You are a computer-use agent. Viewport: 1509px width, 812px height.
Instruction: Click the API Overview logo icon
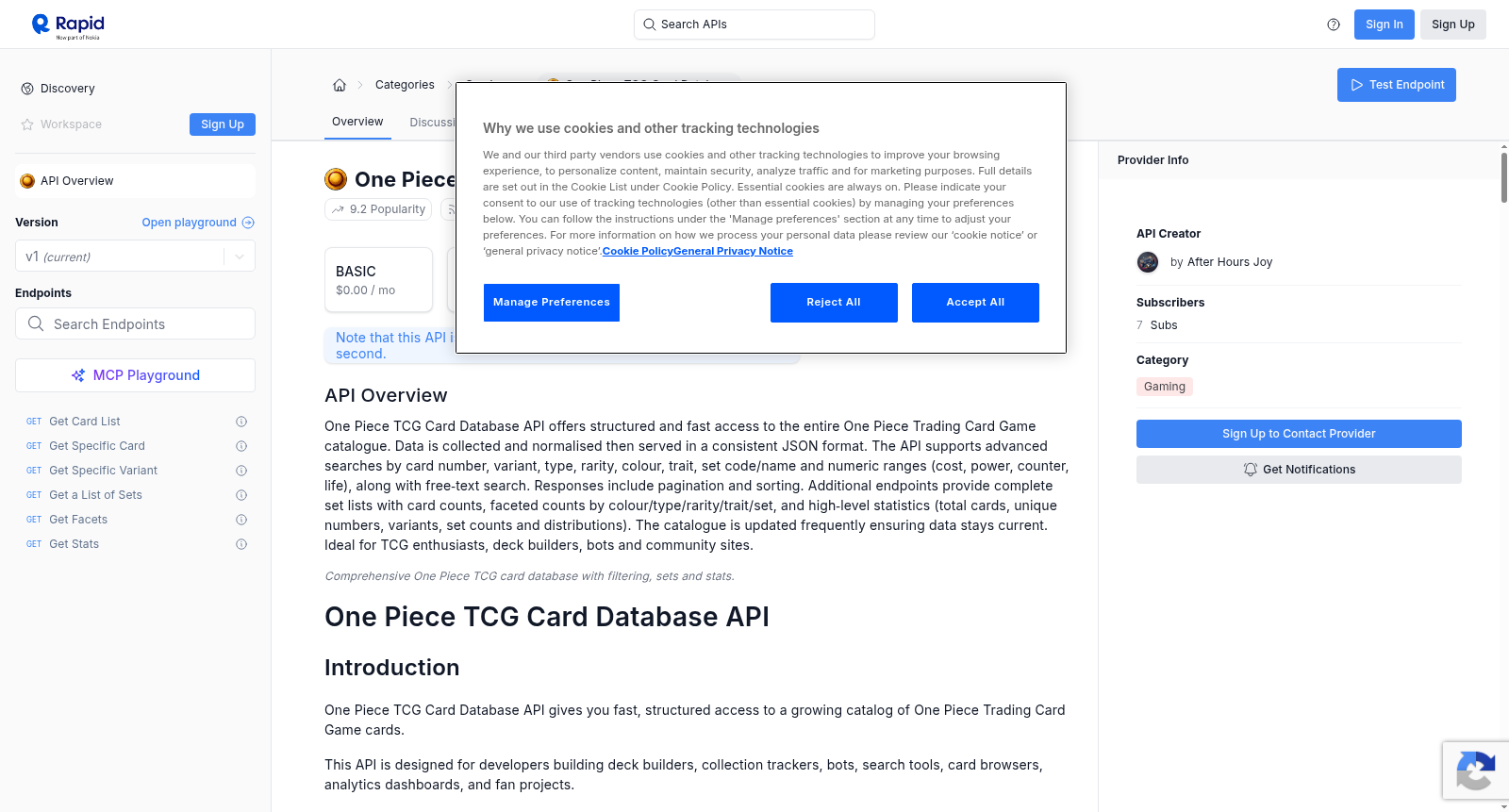pyautogui.click(x=27, y=181)
